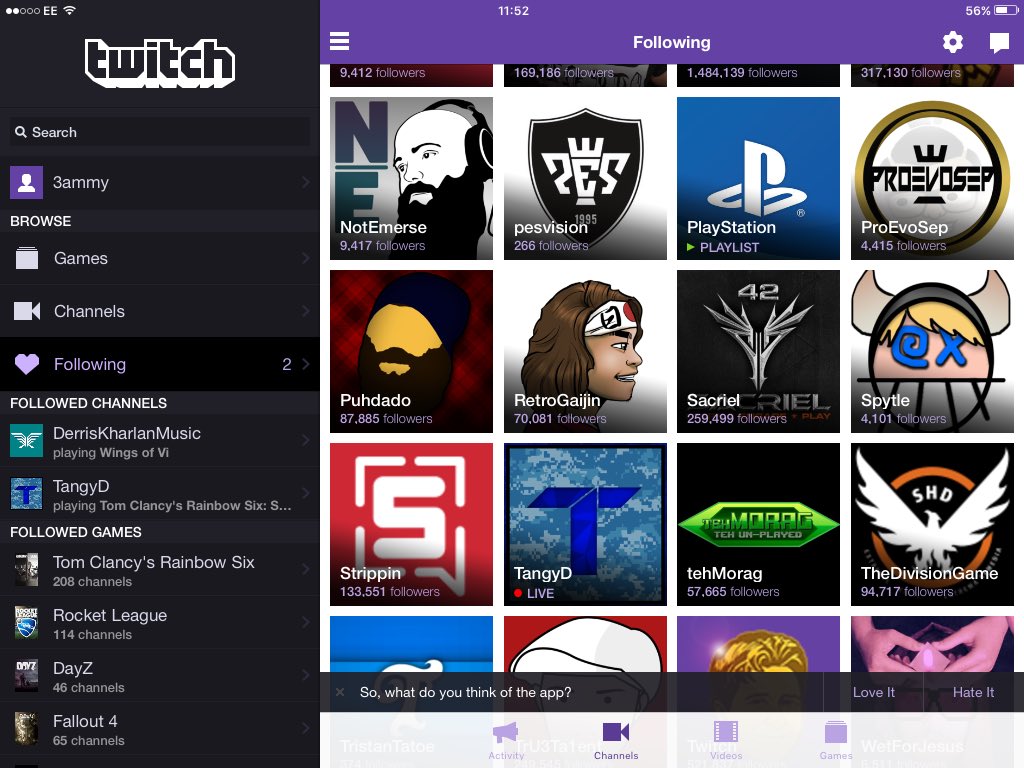Tap the battery indicator in status bar
Image resolution: width=1024 pixels, height=768 pixels.
click(x=1006, y=10)
